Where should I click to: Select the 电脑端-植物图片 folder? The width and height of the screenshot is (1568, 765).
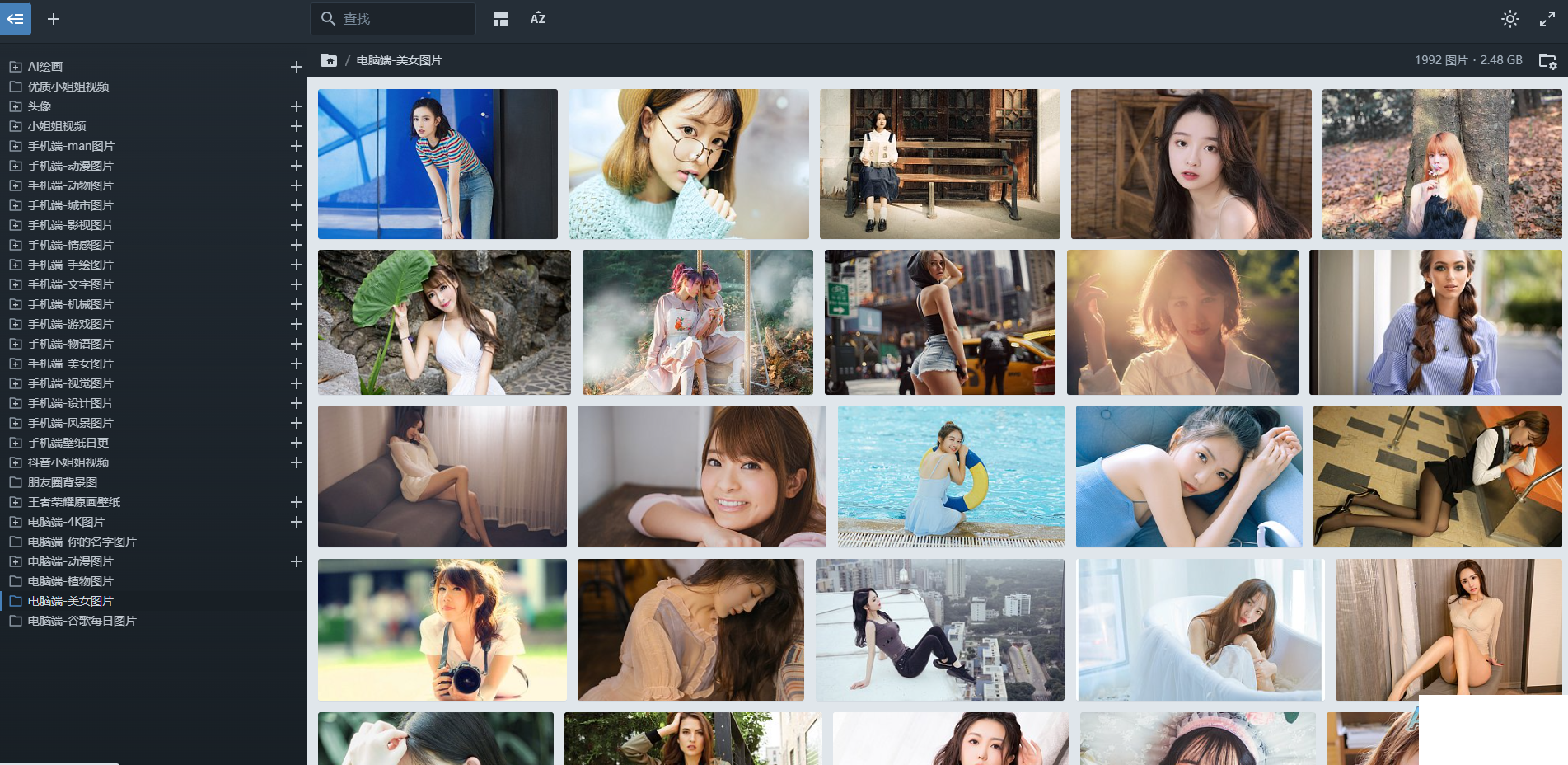pos(70,581)
